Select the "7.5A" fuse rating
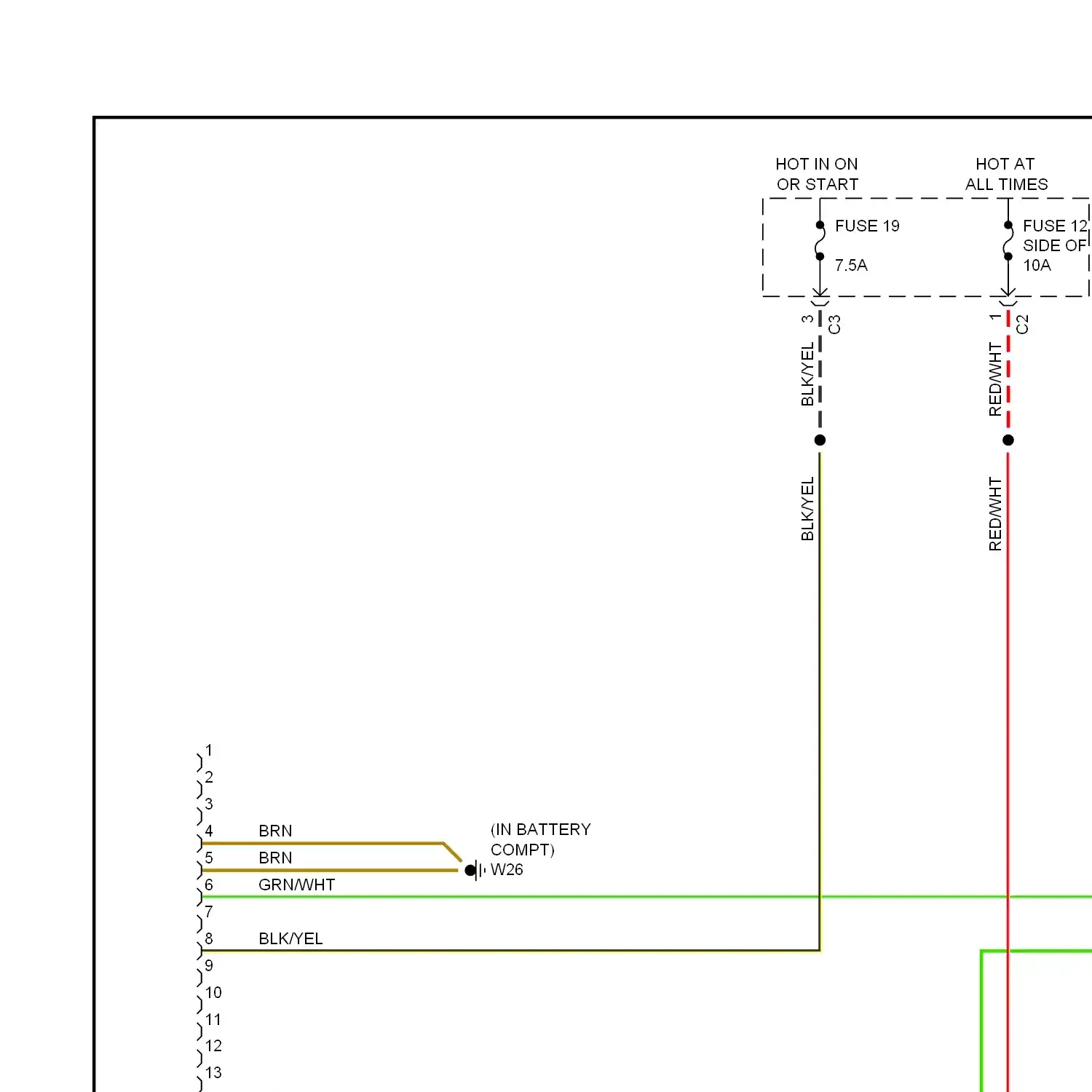1092x1092 pixels. point(851,265)
